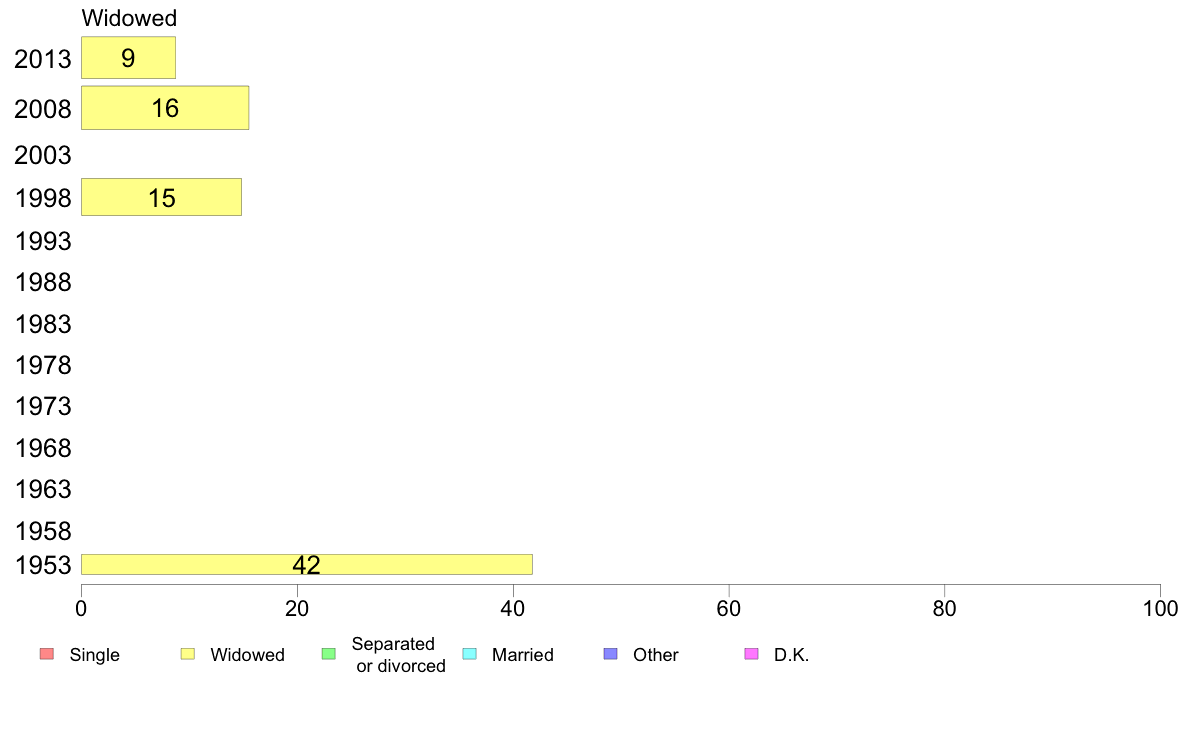
Task: Click the 20 axis tick label
Action: coord(297,609)
